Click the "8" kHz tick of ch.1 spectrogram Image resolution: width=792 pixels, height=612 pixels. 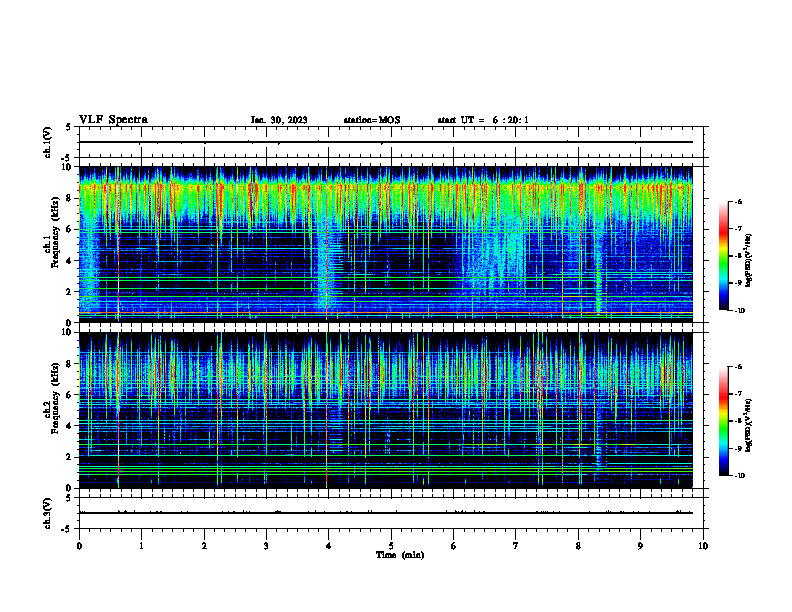[70, 198]
